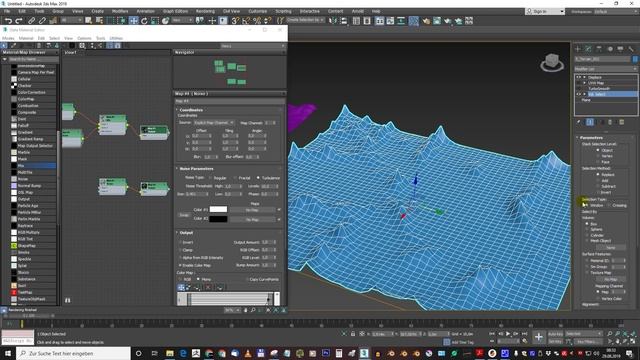Toggle the Invert output checkbox
640x360 pixels.
[x=180, y=242]
